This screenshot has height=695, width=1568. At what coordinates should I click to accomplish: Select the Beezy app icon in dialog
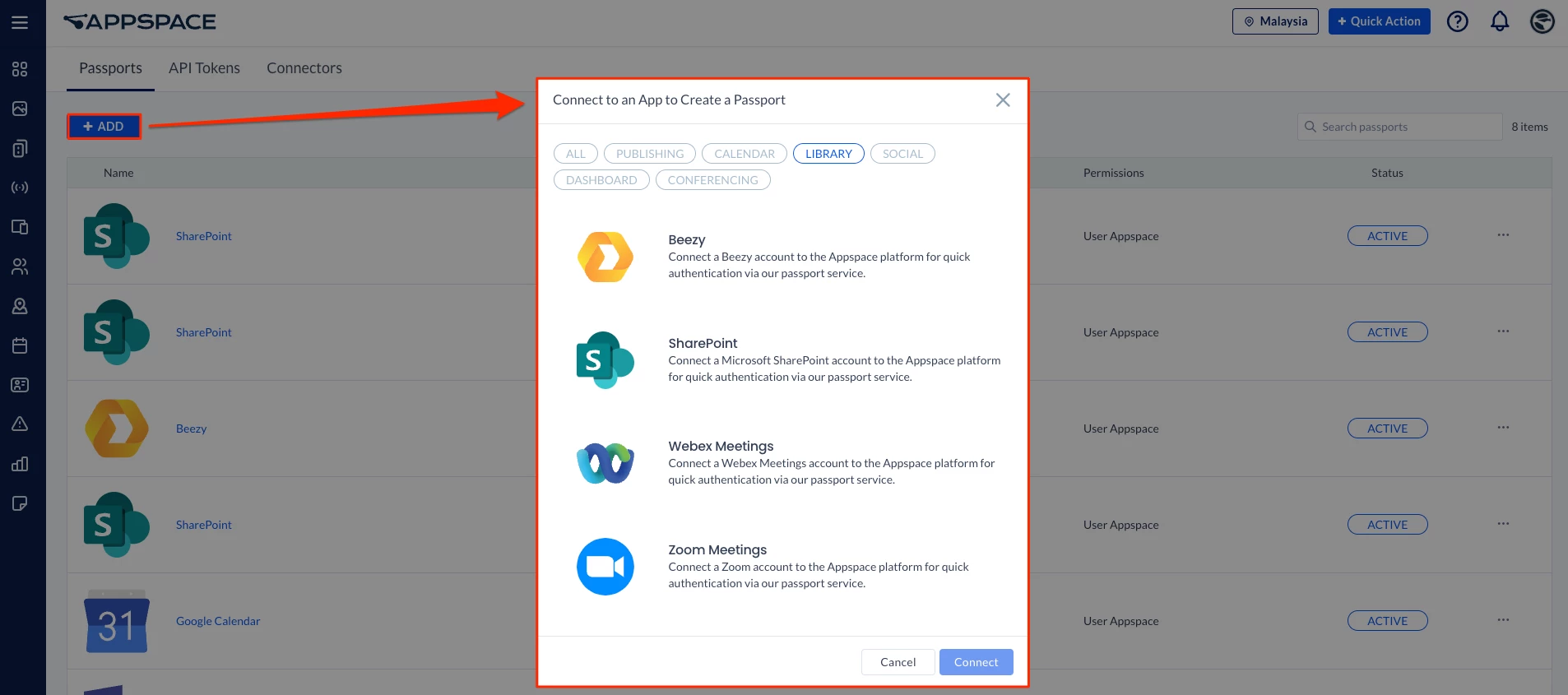tap(605, 257)
